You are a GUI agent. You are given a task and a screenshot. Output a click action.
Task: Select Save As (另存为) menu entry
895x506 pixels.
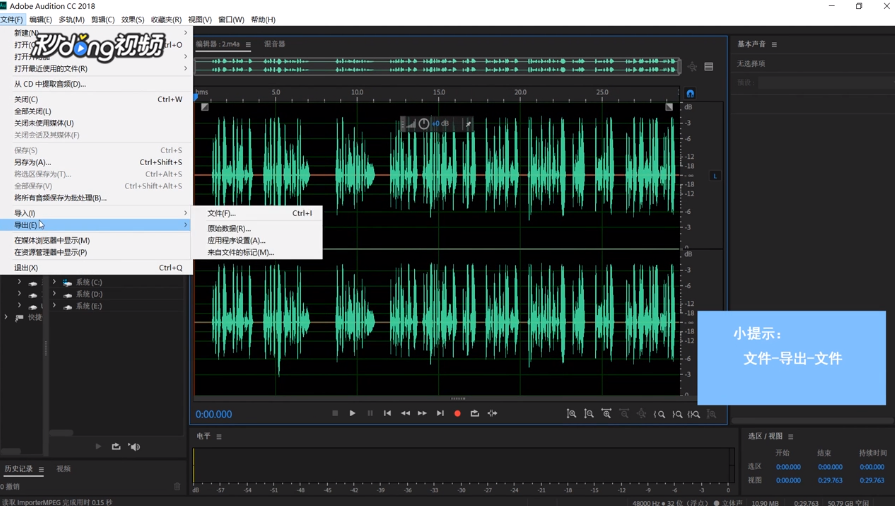coord(96,162)
